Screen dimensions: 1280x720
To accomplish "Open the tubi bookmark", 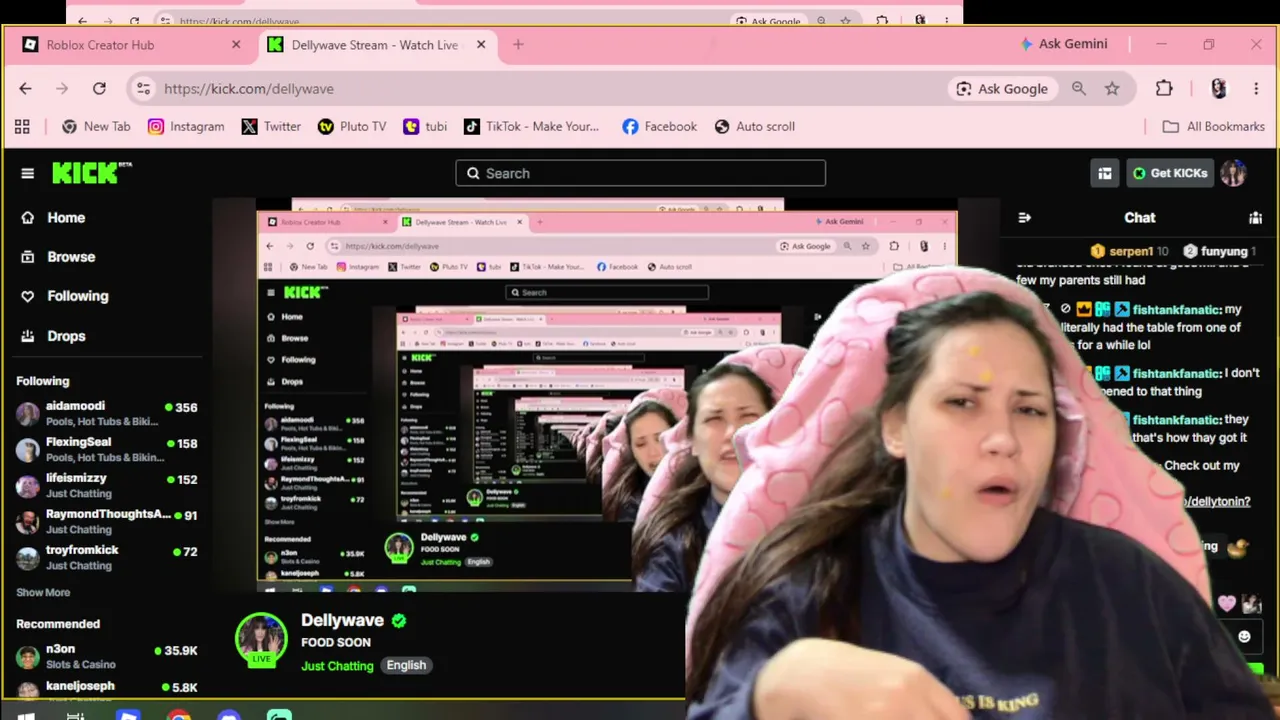I will tap(425, 127).
